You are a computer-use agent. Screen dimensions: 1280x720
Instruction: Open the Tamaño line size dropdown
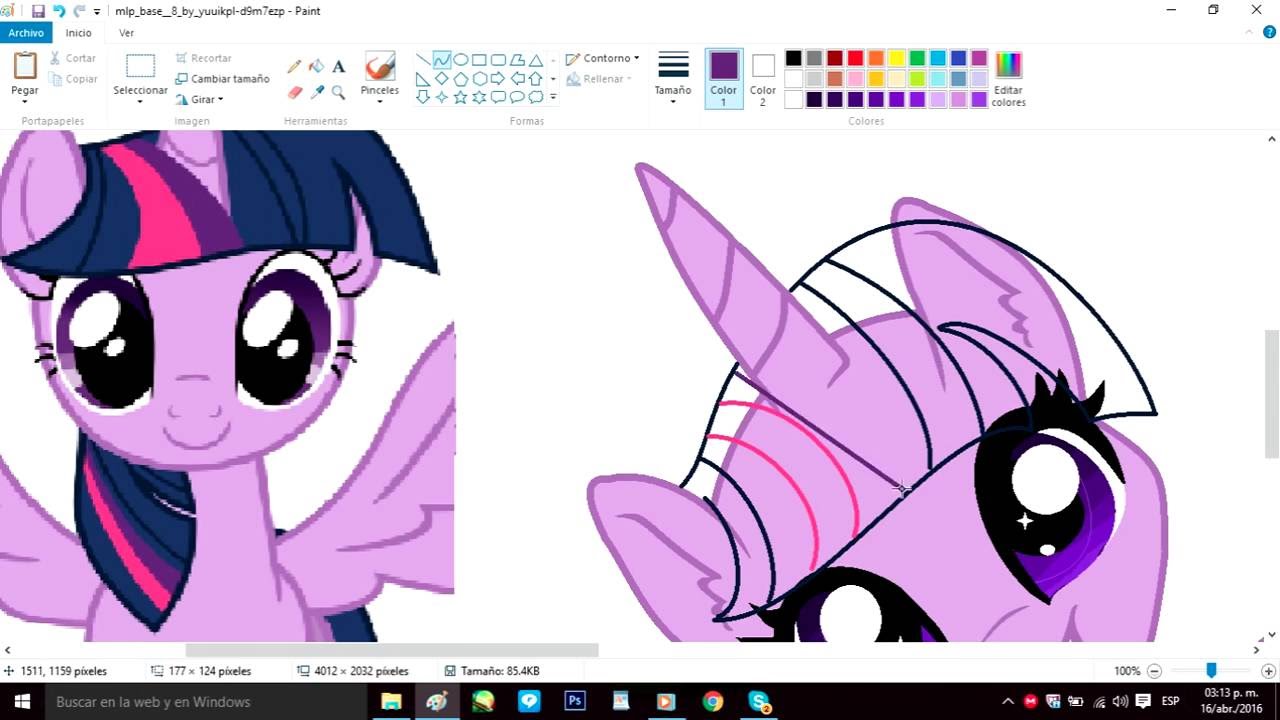point(673,78)
